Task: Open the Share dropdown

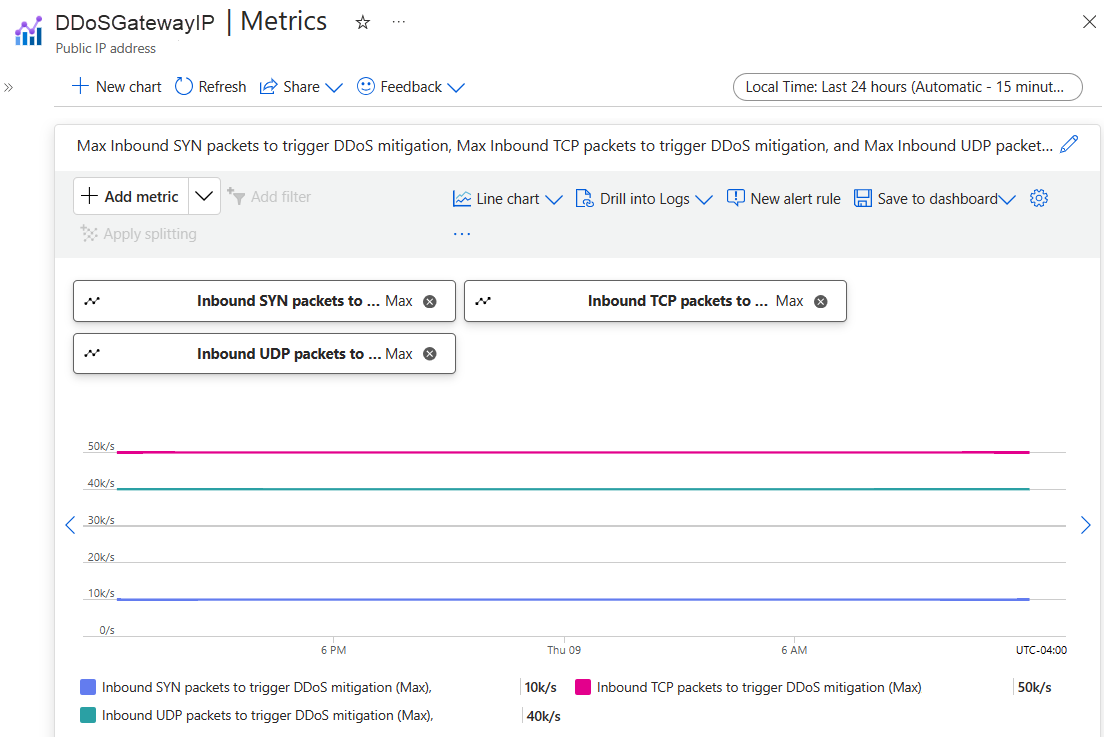Action: (x=300, y=87)
